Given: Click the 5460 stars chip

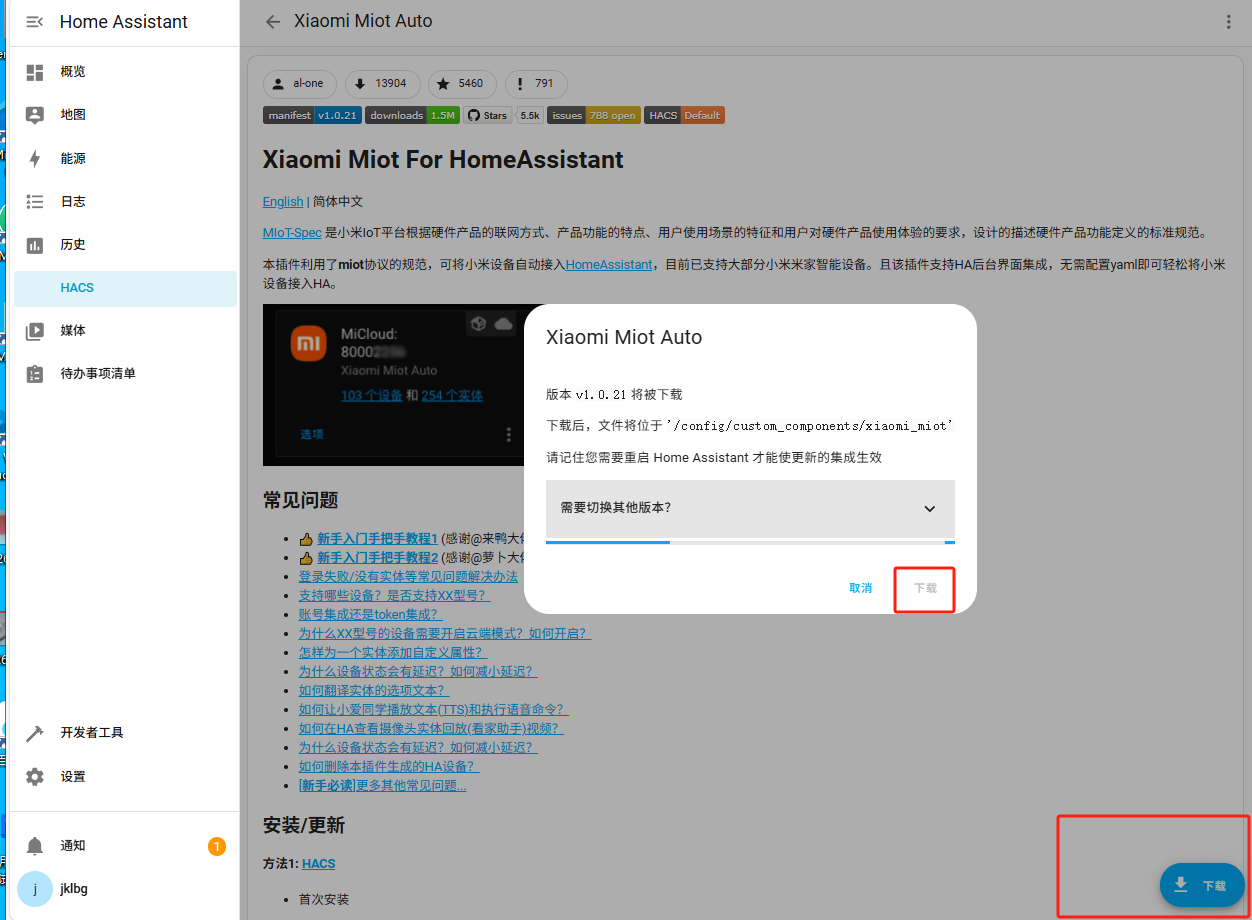Looking at the screenshot, I should tap(462, 84).
